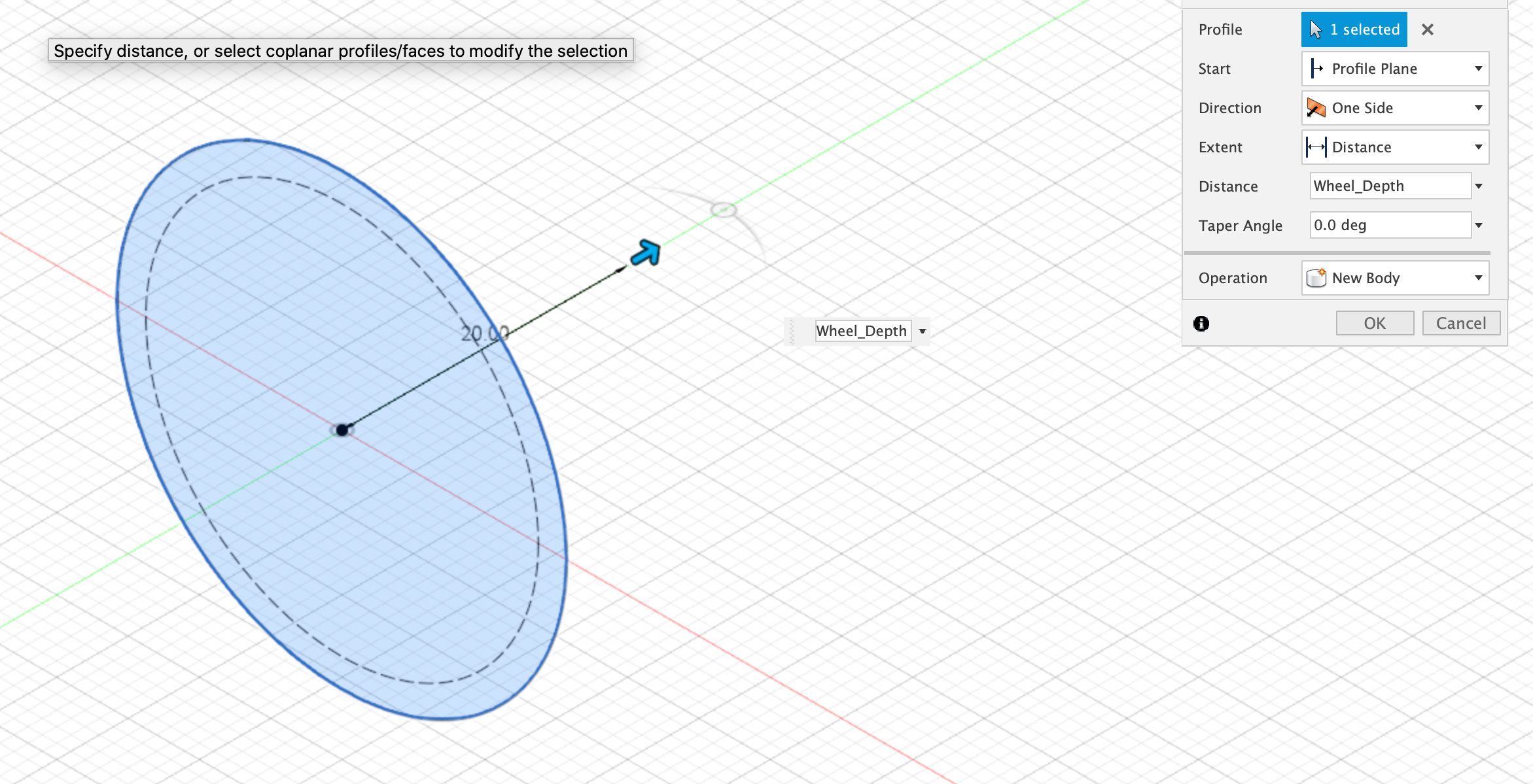Click the floating Wheel_Depth input in canvas
This screenshot has width=1533, height=784.
coord(862,331)
